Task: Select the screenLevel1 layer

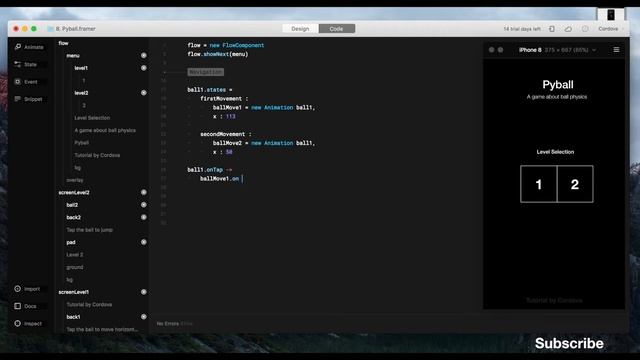Action: coord(73,292)
